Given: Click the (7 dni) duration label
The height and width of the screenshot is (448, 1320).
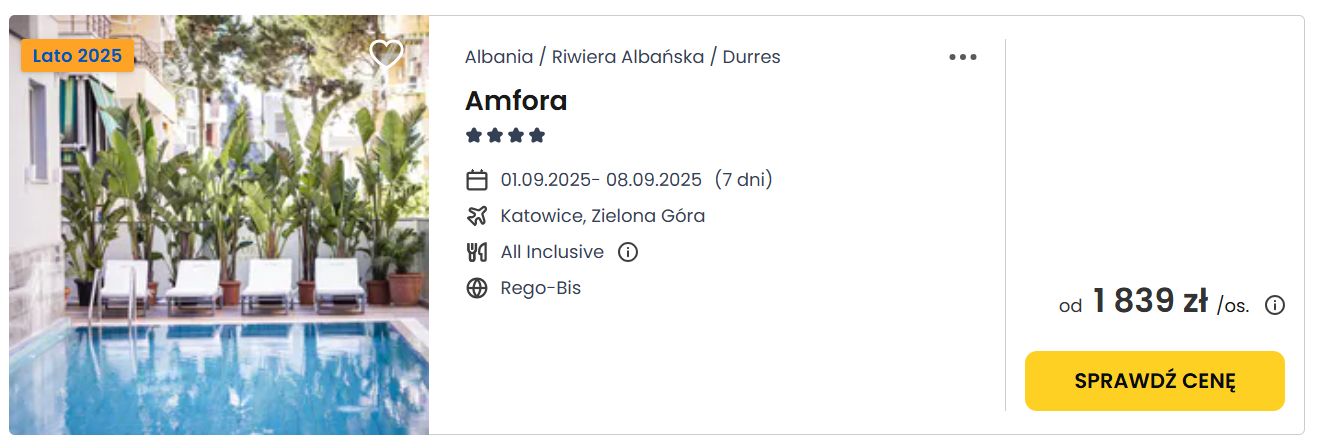Looking at the screenshot, I should tap(743, 180).
